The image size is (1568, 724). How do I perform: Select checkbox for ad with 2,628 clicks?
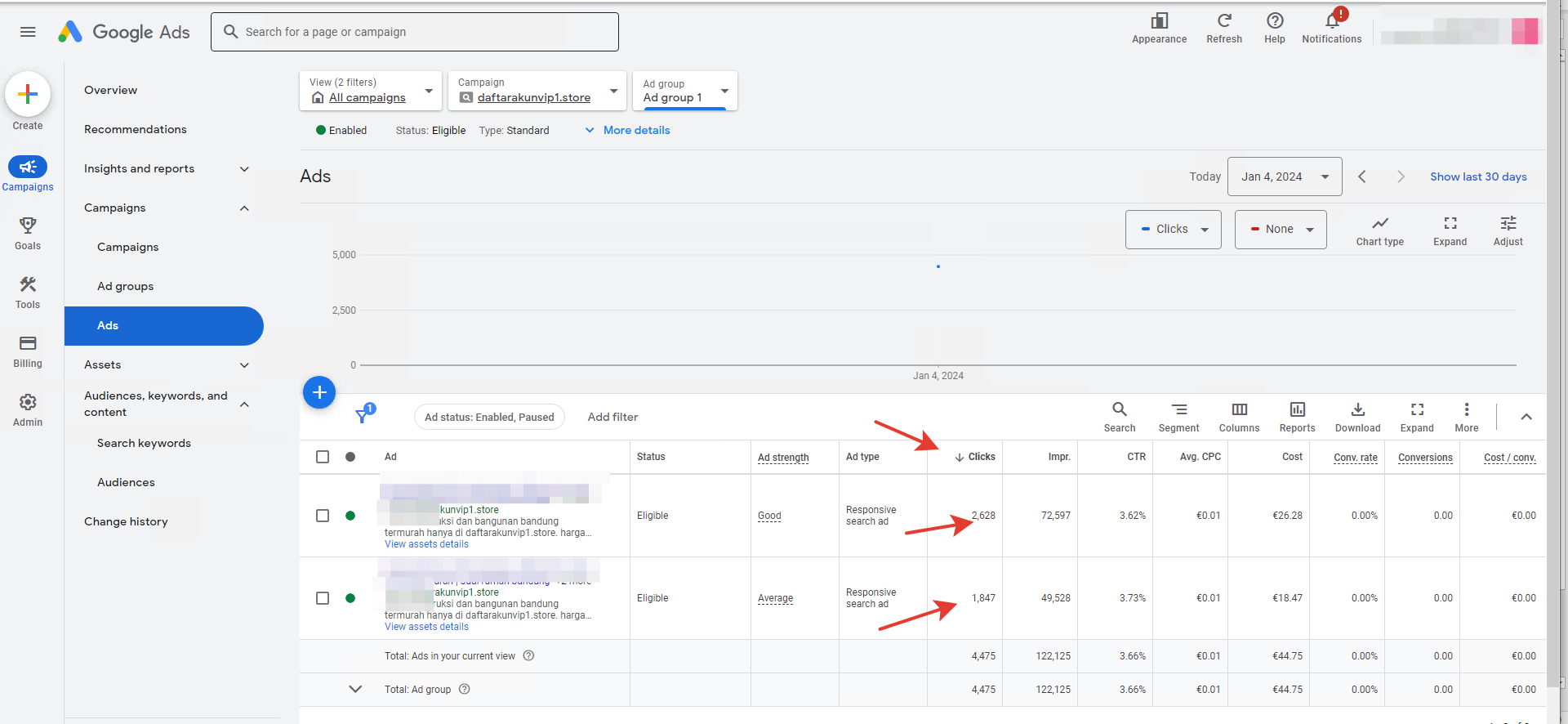[323, 516]
